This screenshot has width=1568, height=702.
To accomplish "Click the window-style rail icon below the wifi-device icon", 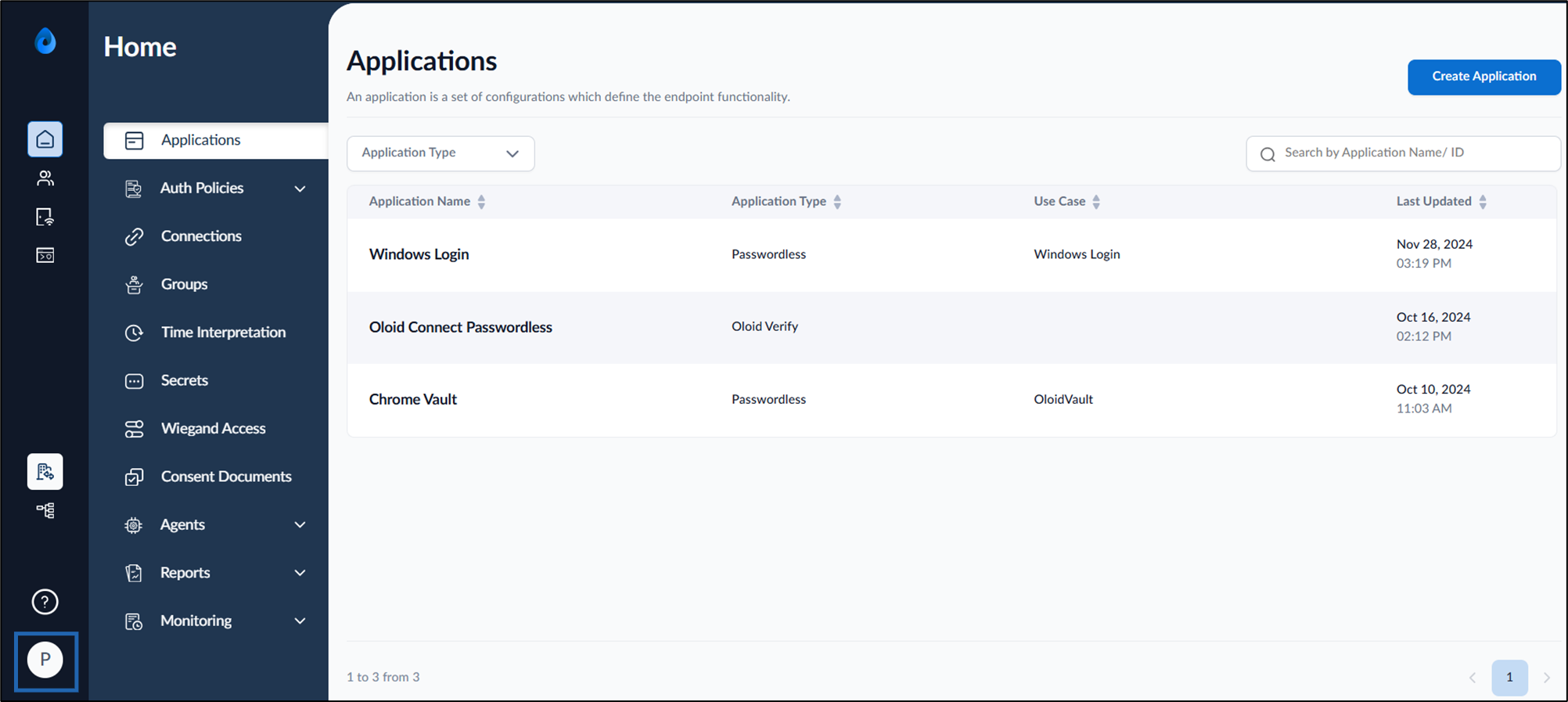I will pos(45,255).
